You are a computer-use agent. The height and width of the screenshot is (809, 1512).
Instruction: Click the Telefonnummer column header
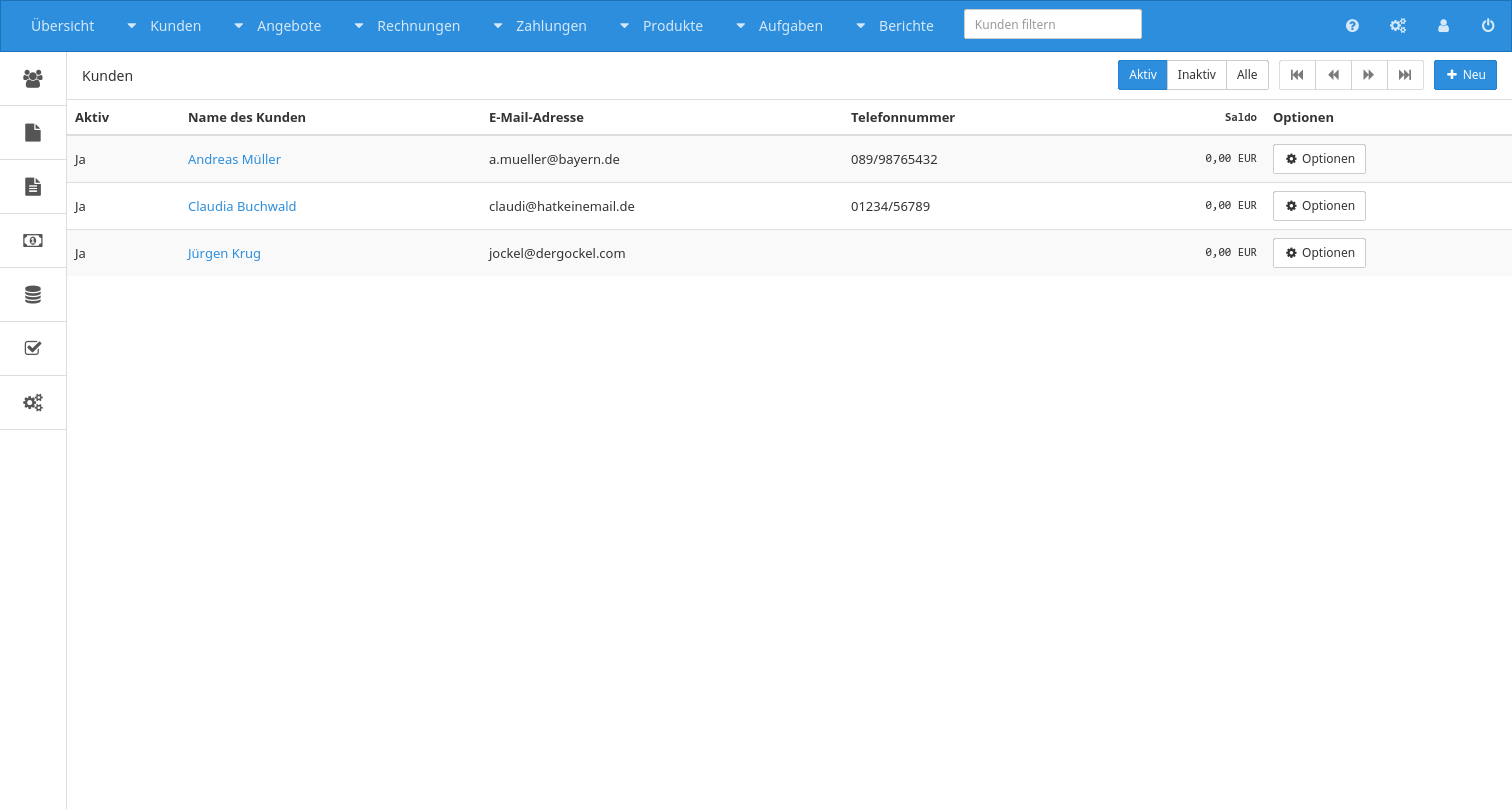(903, 117)
